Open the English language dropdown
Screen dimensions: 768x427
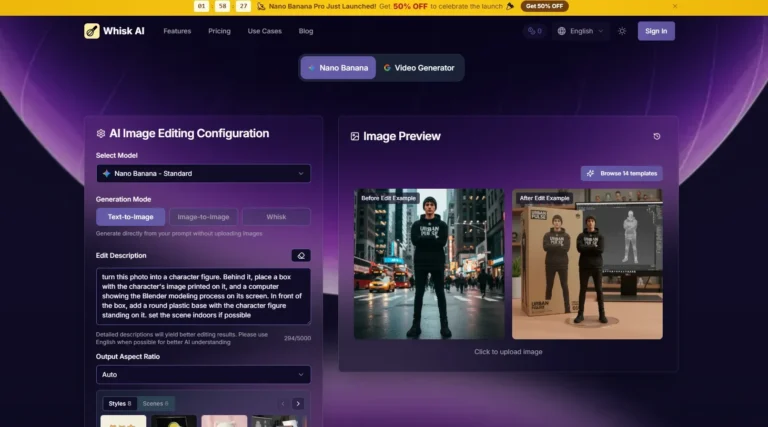click(x=580, y=31)
